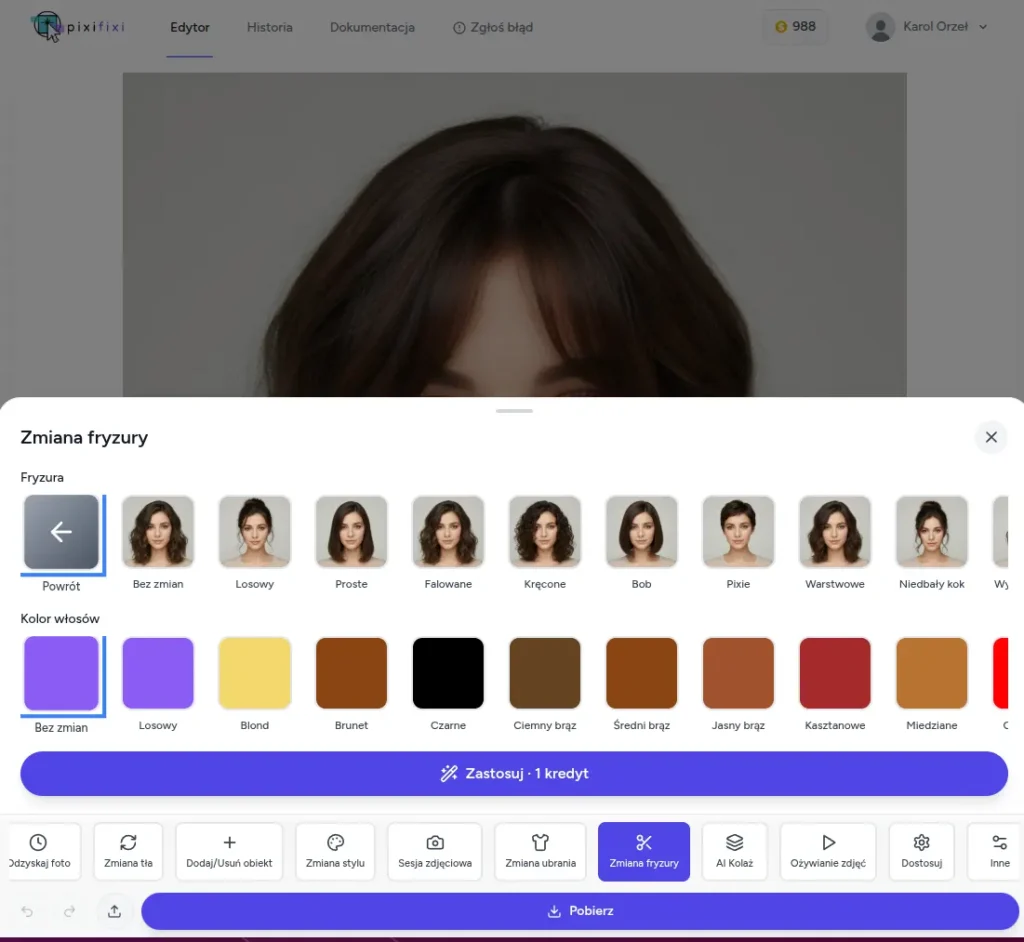Open the Zmiana tła tool

tap(128, 851)
